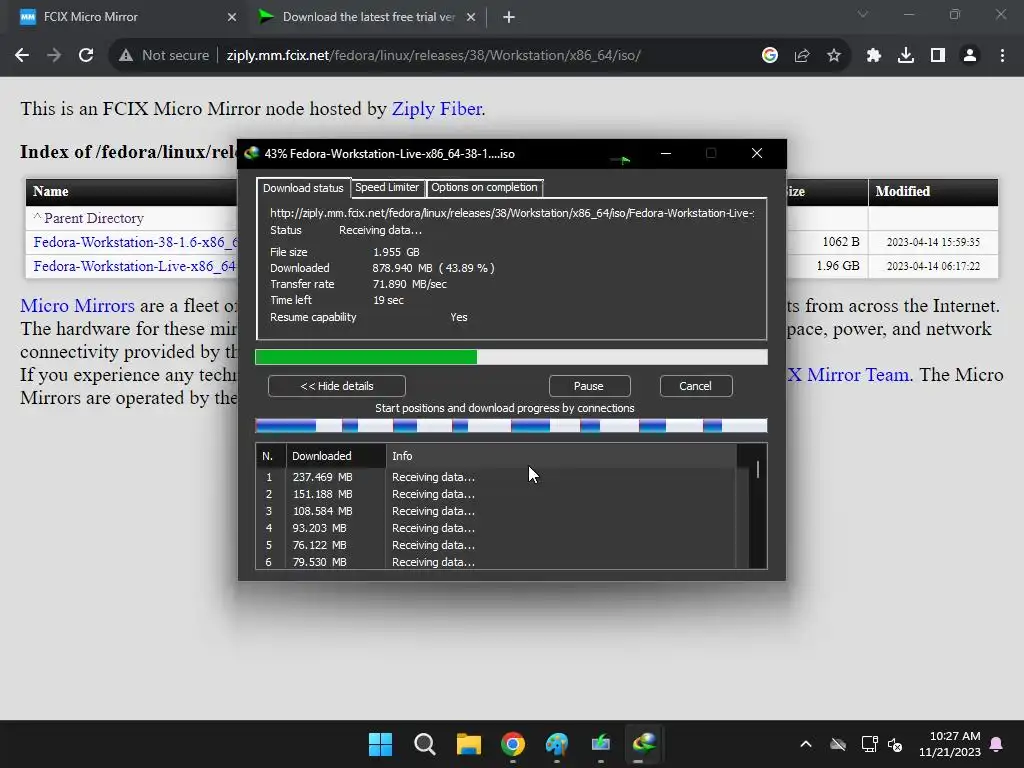Cancel the Fedora ISO download
The height and width of the screenshot is (768, 1024).
696,386
